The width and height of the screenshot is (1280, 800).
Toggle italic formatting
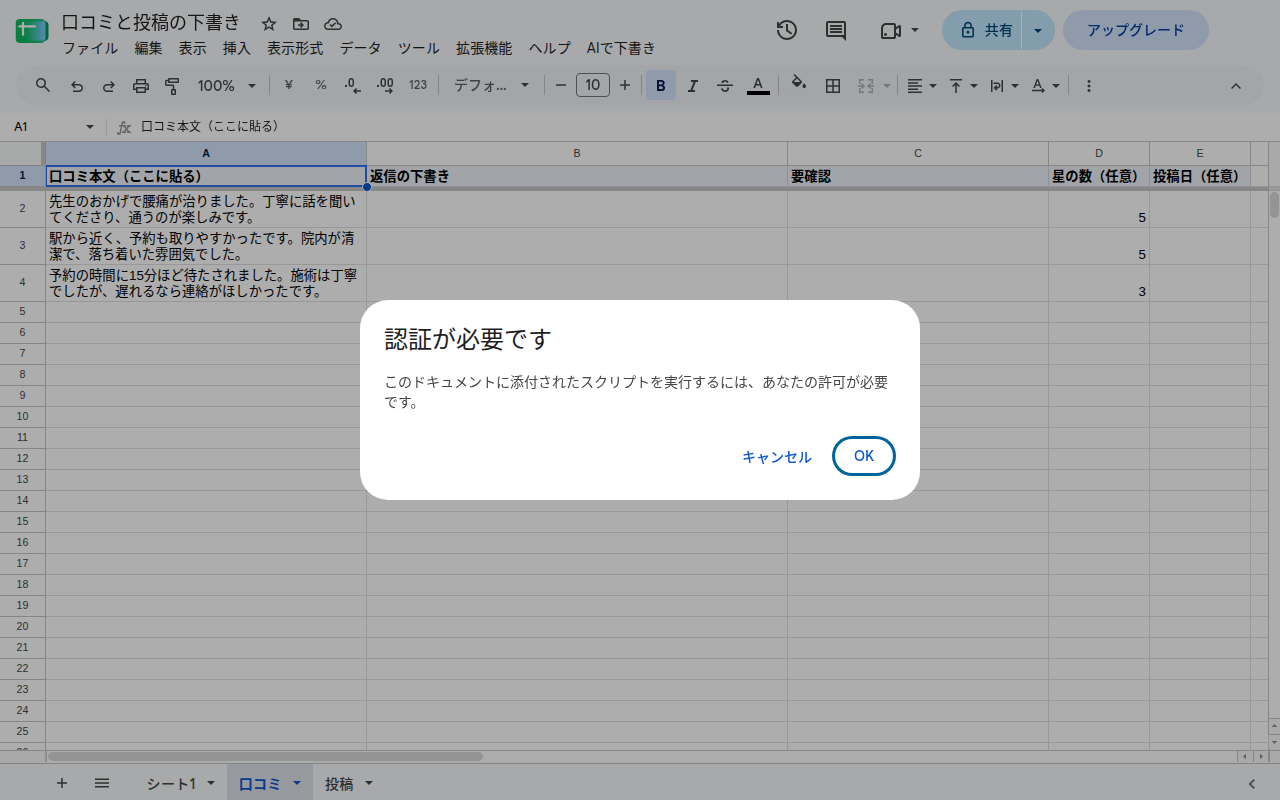693,86
